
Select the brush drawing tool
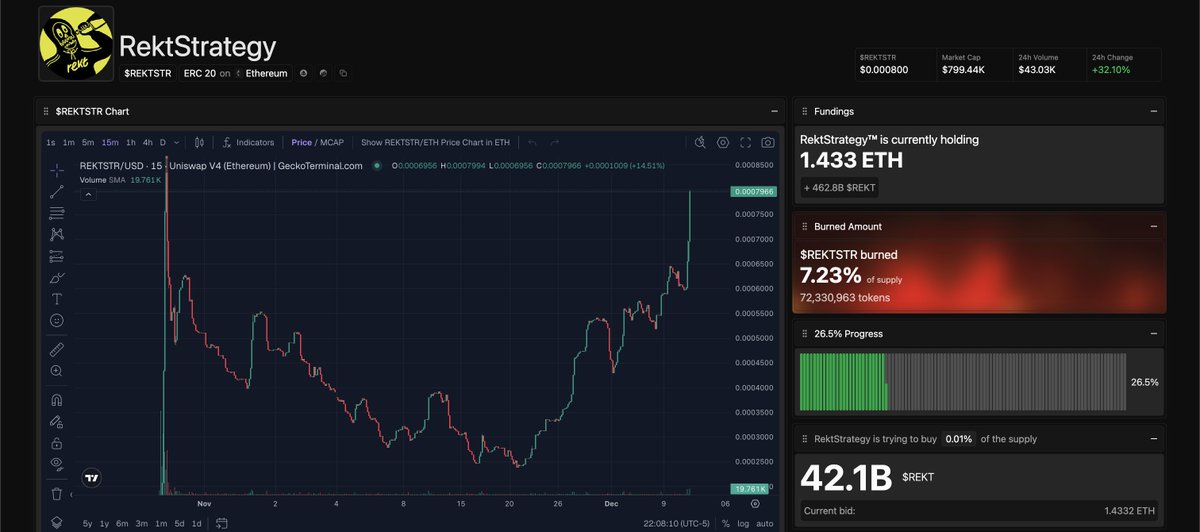(x=57, y=277)
